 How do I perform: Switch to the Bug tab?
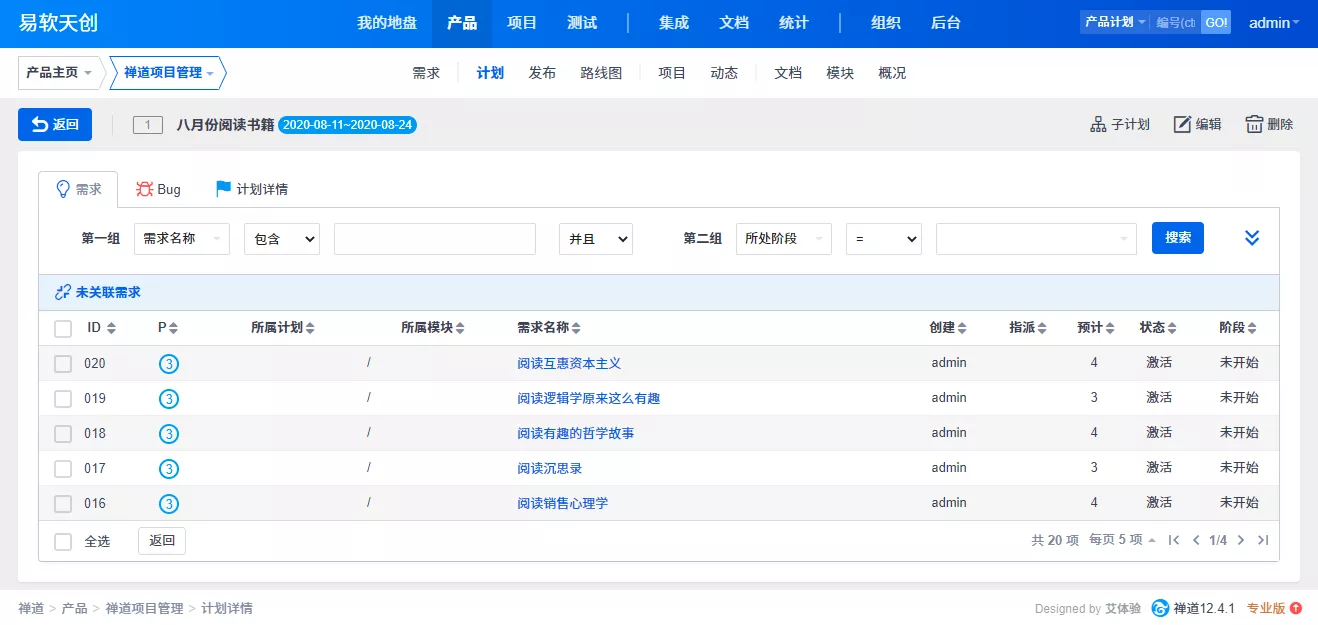point(158,189)
